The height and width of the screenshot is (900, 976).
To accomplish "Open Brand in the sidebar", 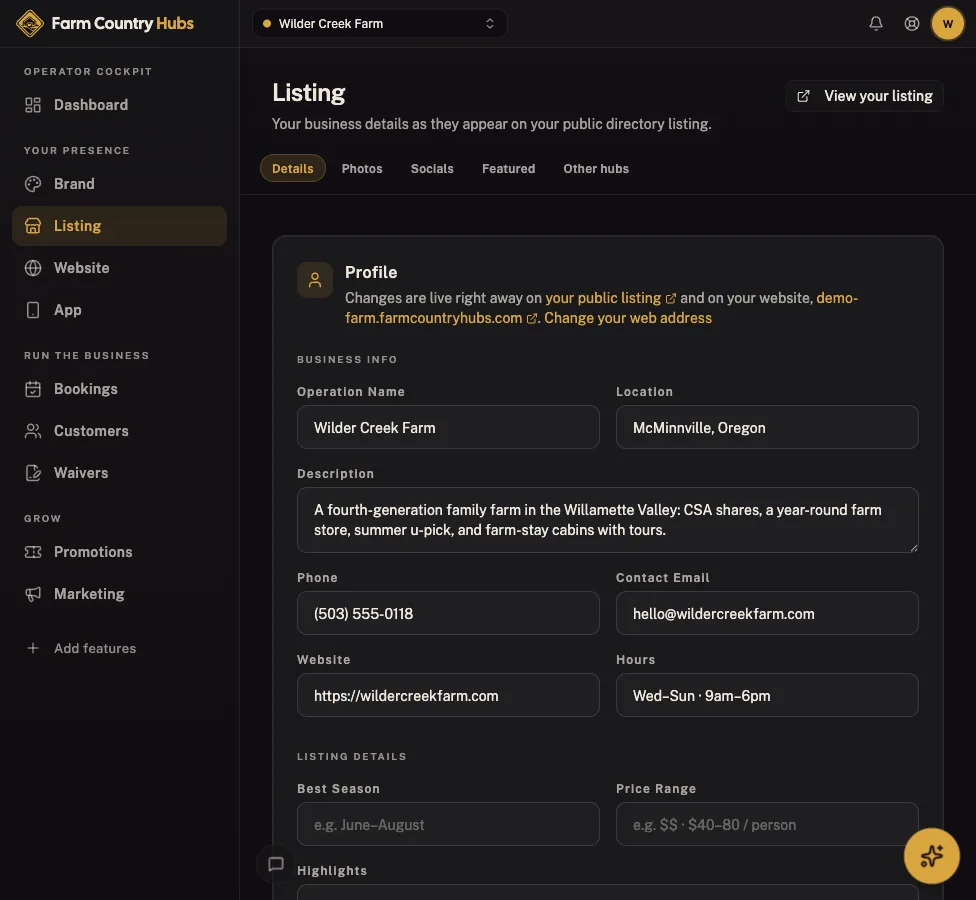I will 120,184.
